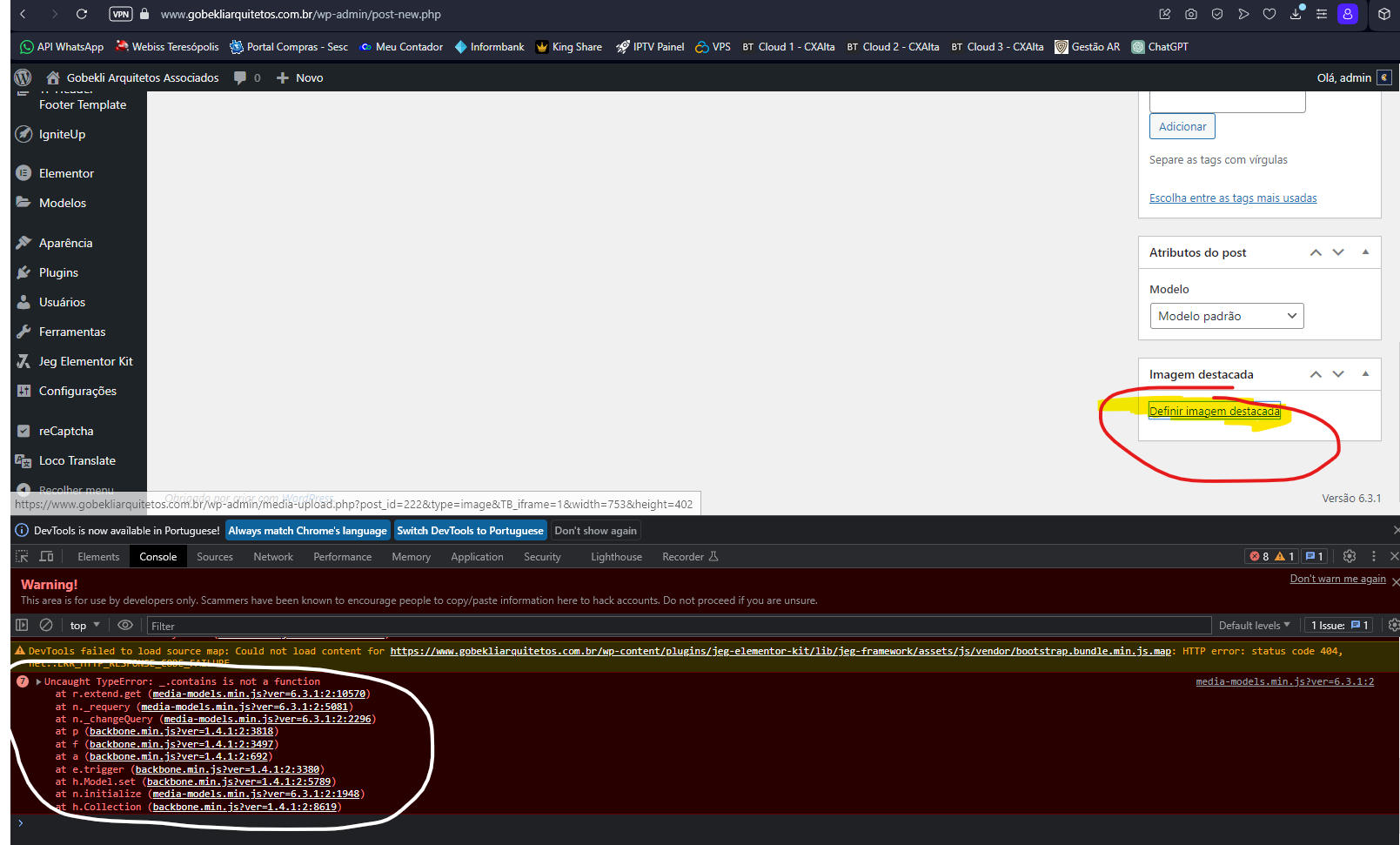Open DevTools settings gear
Image resolution: width=1400 pixels, height=845 pixels.
point(1350,556)
